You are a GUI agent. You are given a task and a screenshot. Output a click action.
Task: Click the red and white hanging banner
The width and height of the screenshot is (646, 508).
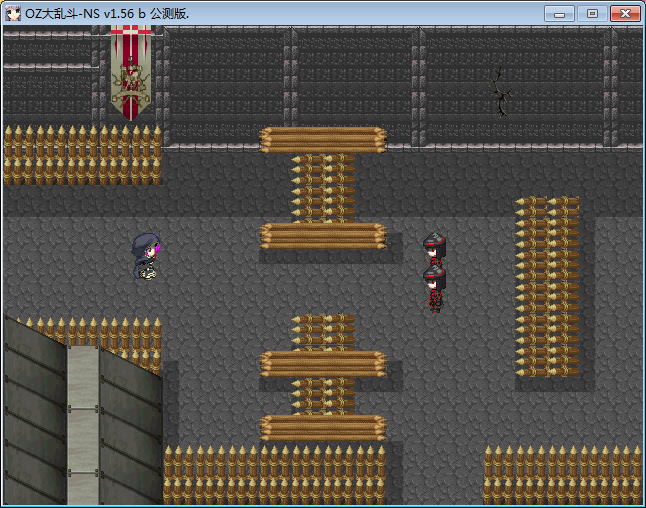(131, 73)
